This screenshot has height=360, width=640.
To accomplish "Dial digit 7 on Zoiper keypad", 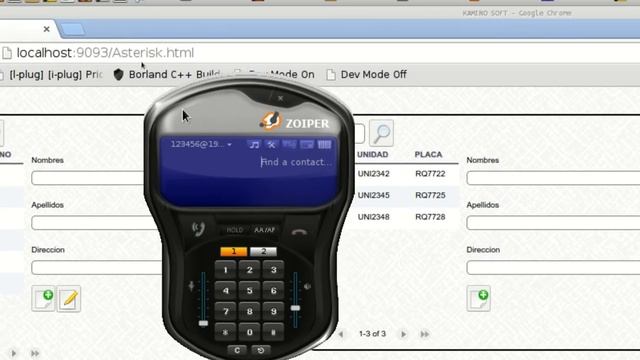I will (225, 311).
